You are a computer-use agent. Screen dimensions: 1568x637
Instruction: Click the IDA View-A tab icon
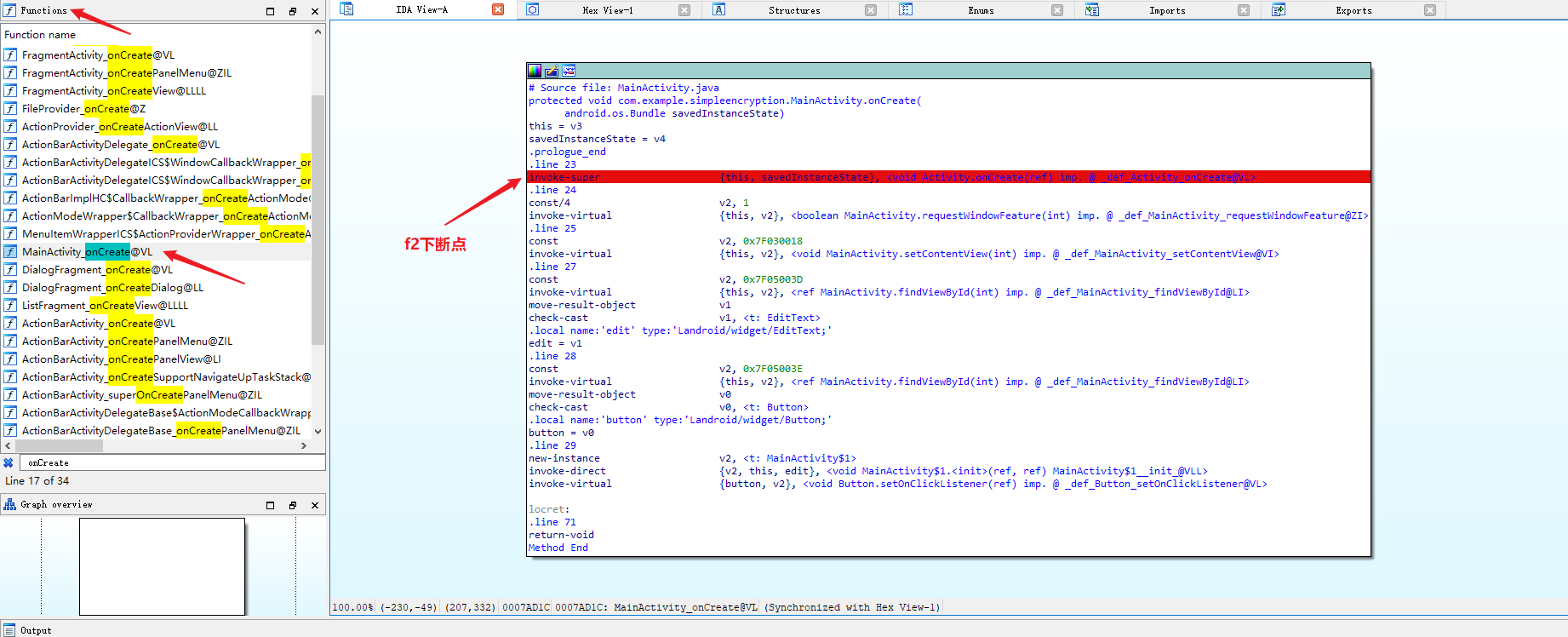(346, 9)
